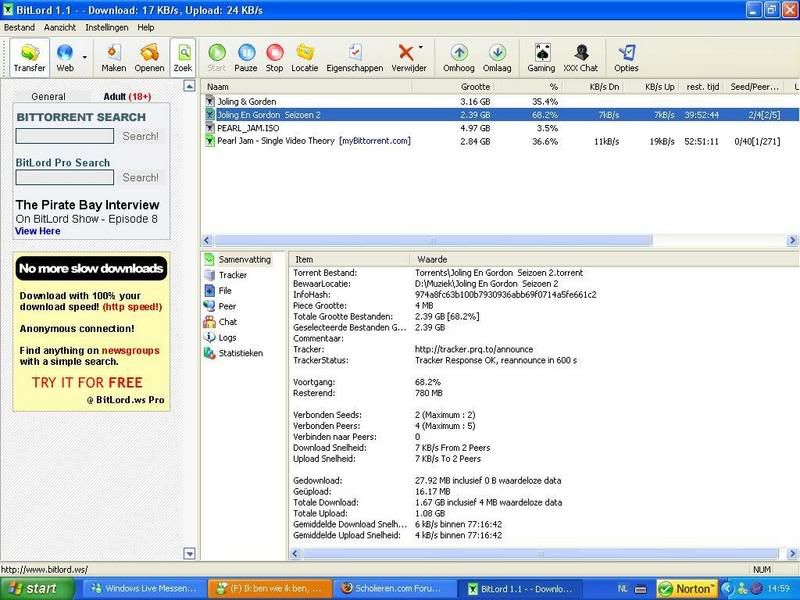Open Eigenschappen properties of torrent
Image resolution: width=800 pixels, height=600 pixels.
pos(355,58)
